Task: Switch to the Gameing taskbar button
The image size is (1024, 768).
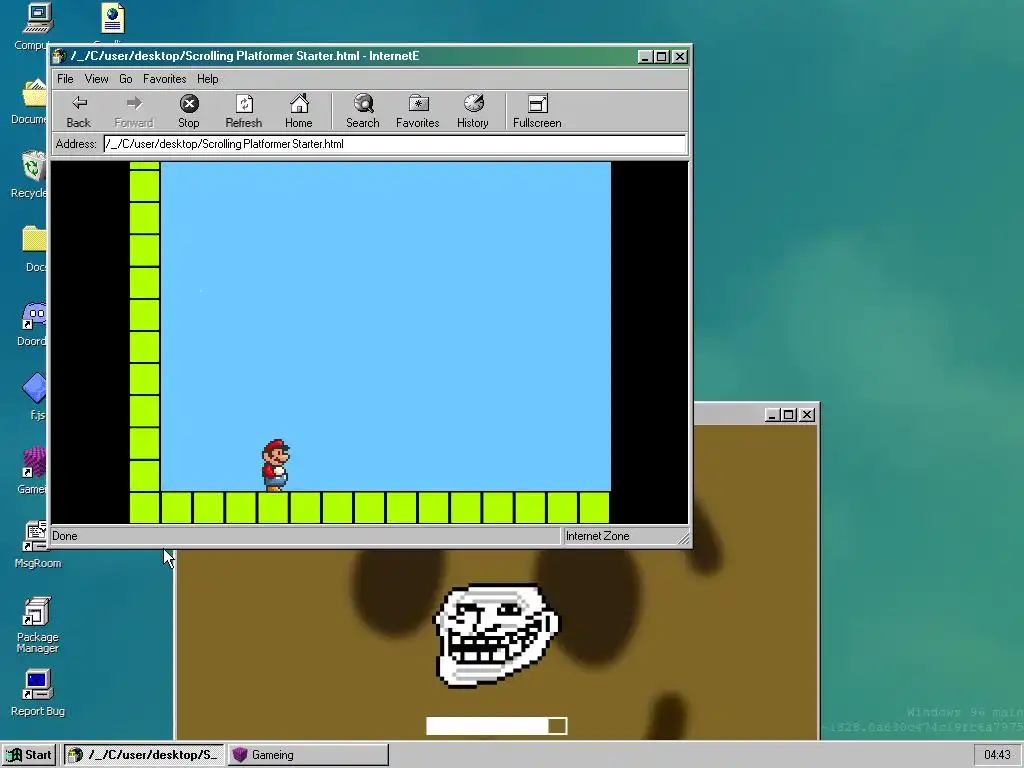Action: [308, 755]
